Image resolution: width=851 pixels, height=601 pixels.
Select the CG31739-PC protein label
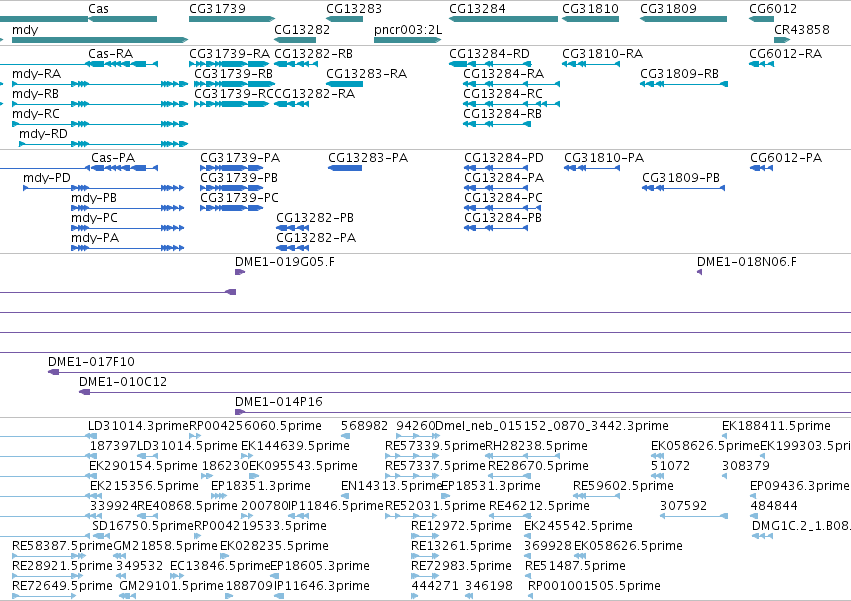239,198
